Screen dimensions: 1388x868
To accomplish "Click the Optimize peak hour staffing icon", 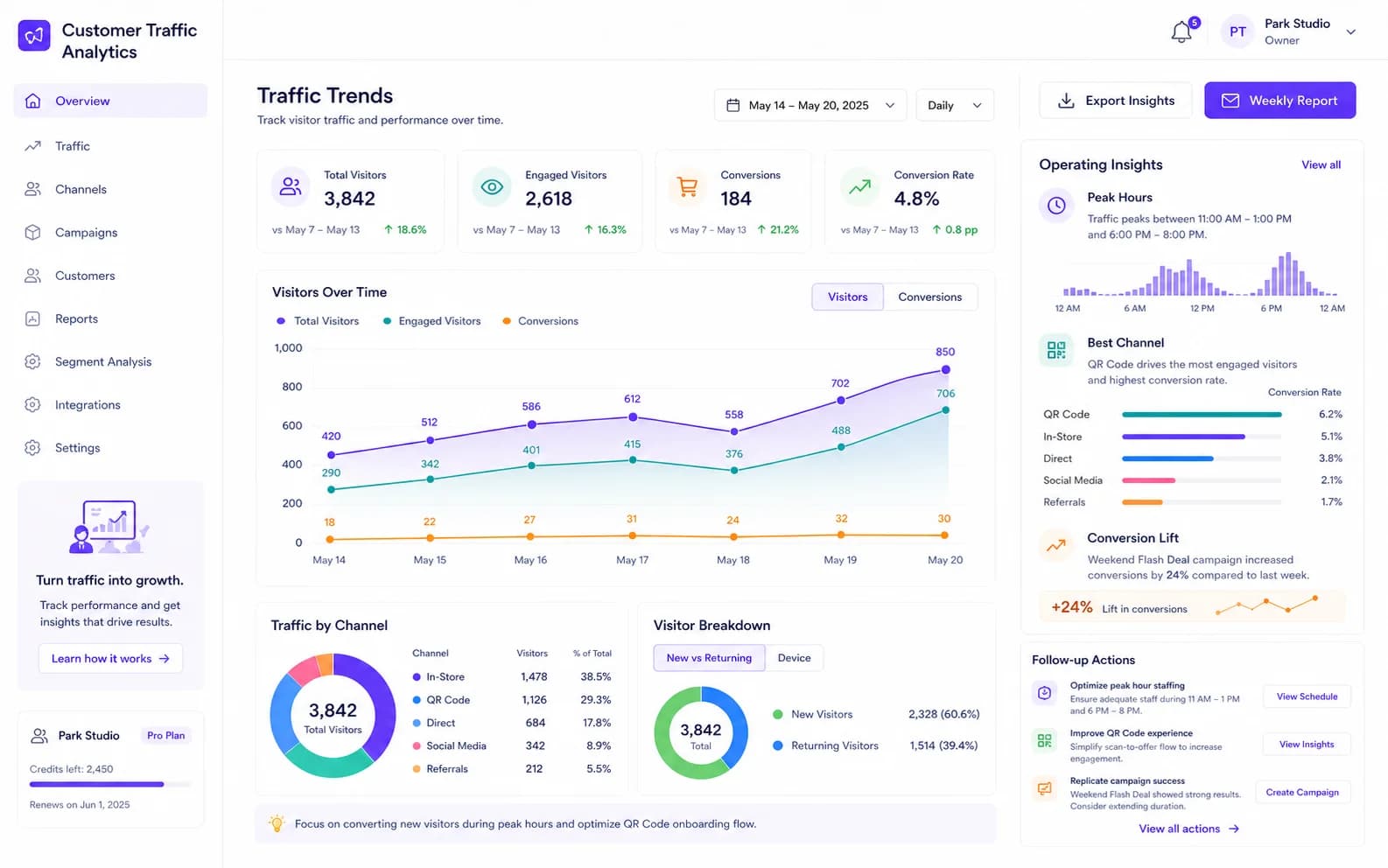I will point(1044,693).
